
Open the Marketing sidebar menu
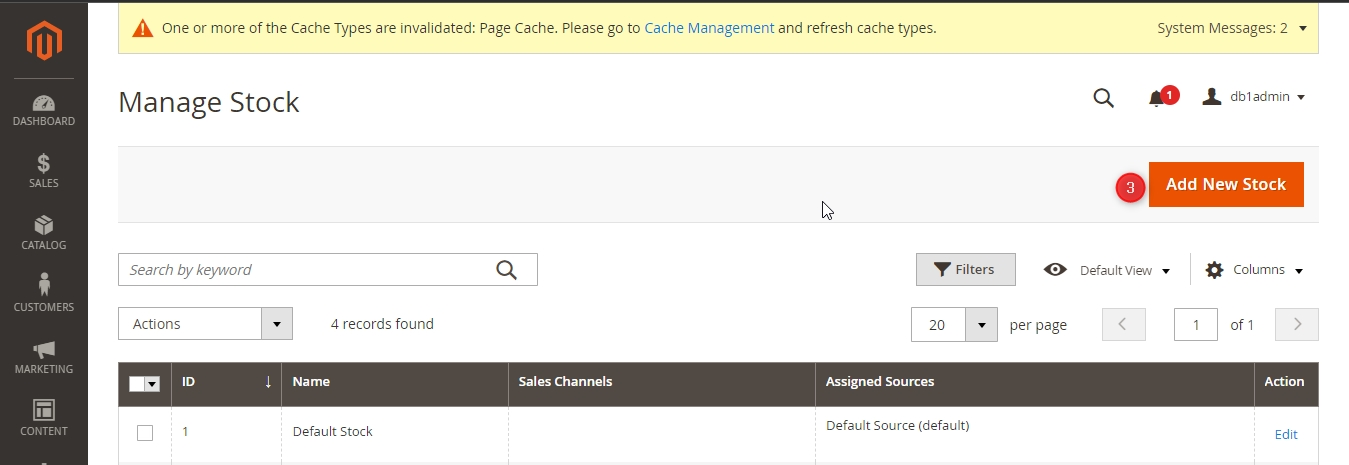[44, 358]
